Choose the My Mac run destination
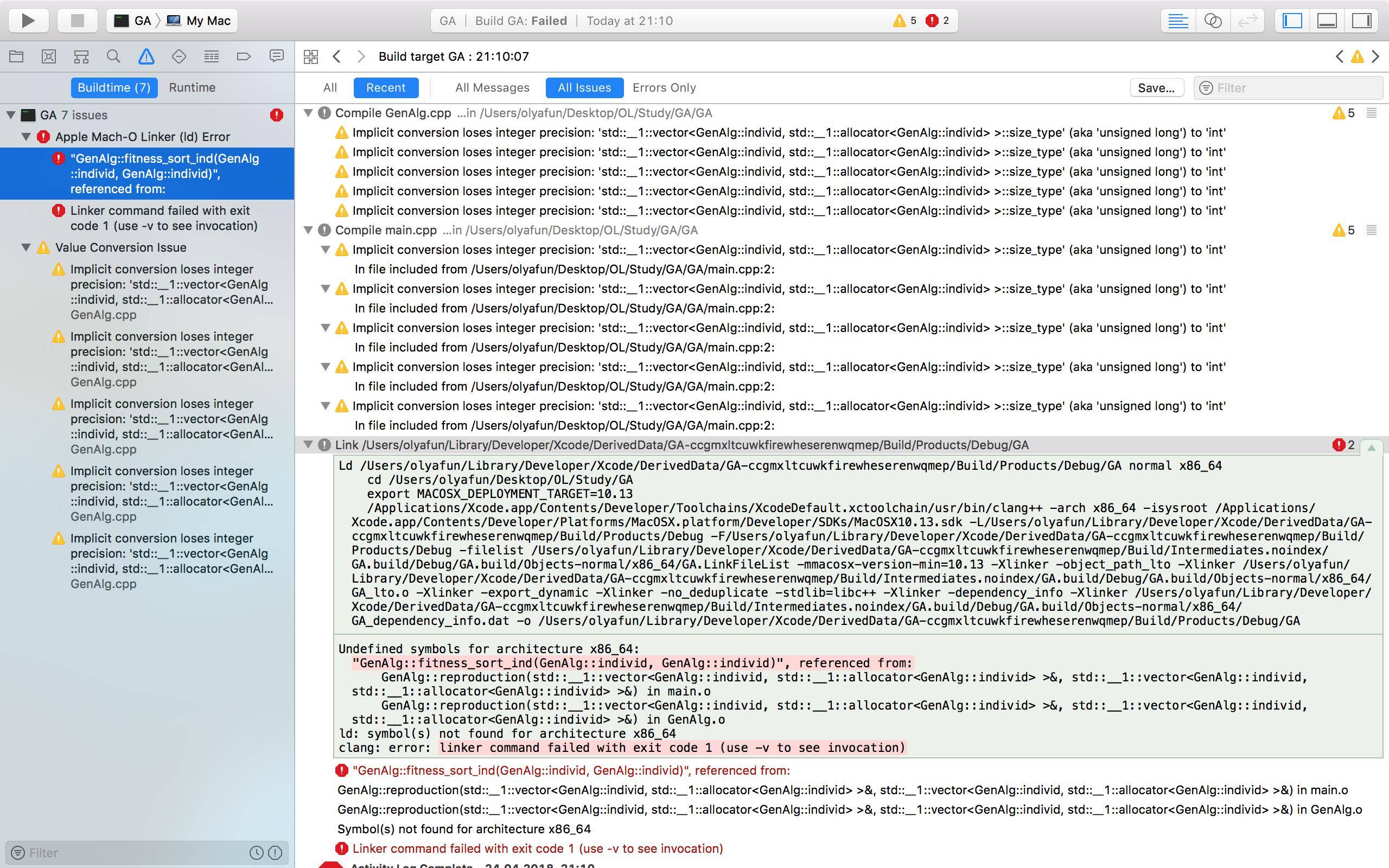 (x=199, y=21)
